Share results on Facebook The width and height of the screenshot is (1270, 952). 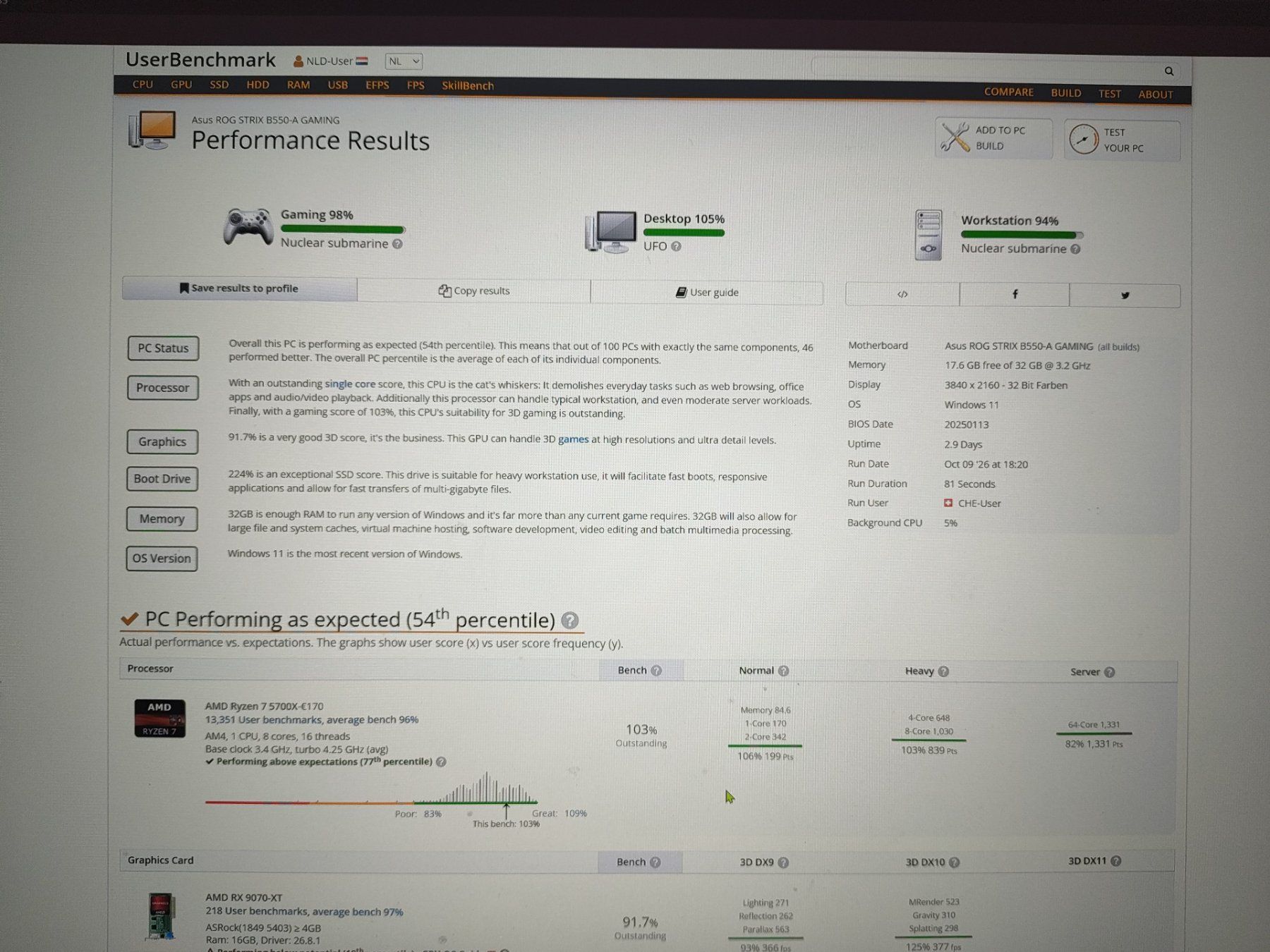(x=1015, y=295)
